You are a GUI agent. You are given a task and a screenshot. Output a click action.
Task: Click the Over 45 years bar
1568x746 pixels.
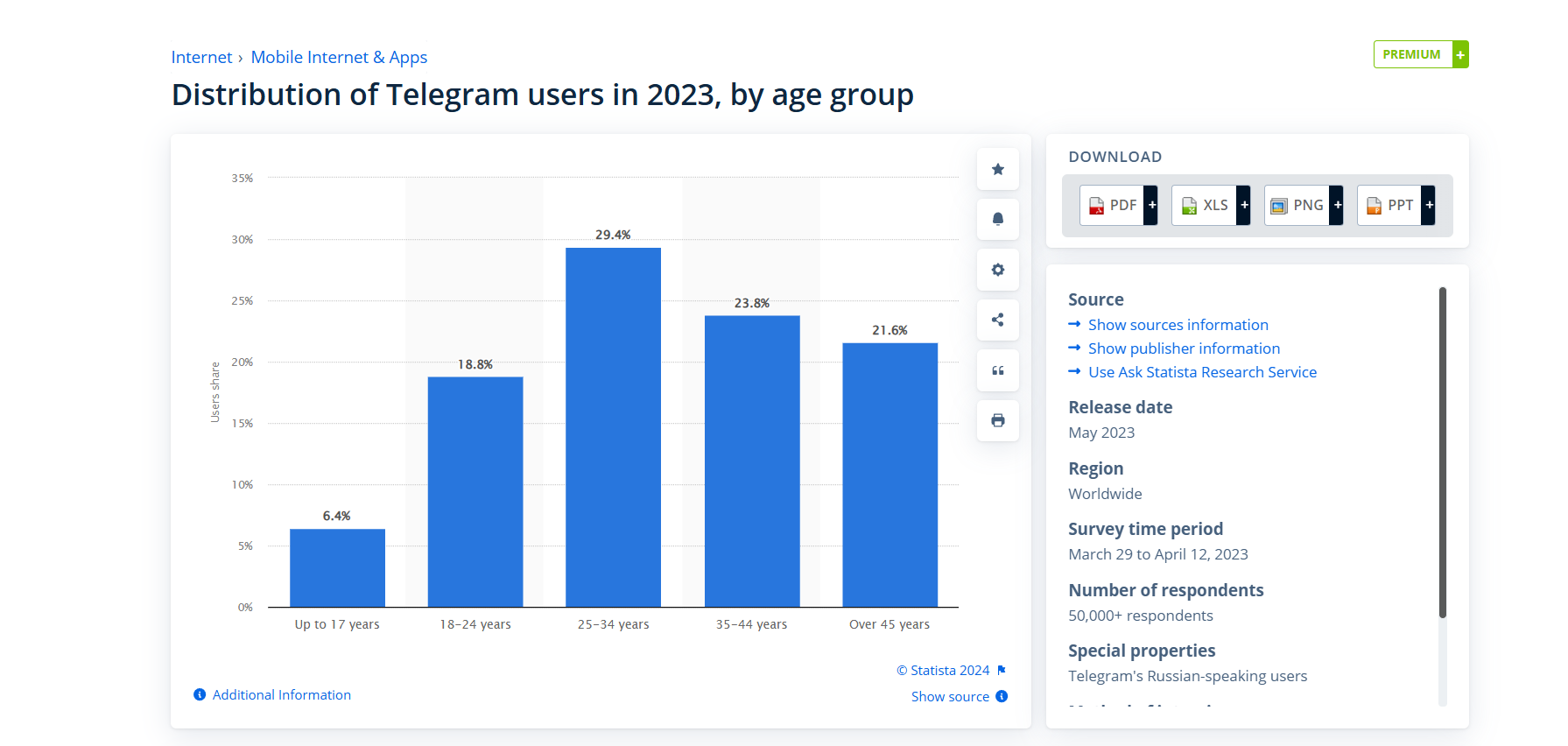889,475
